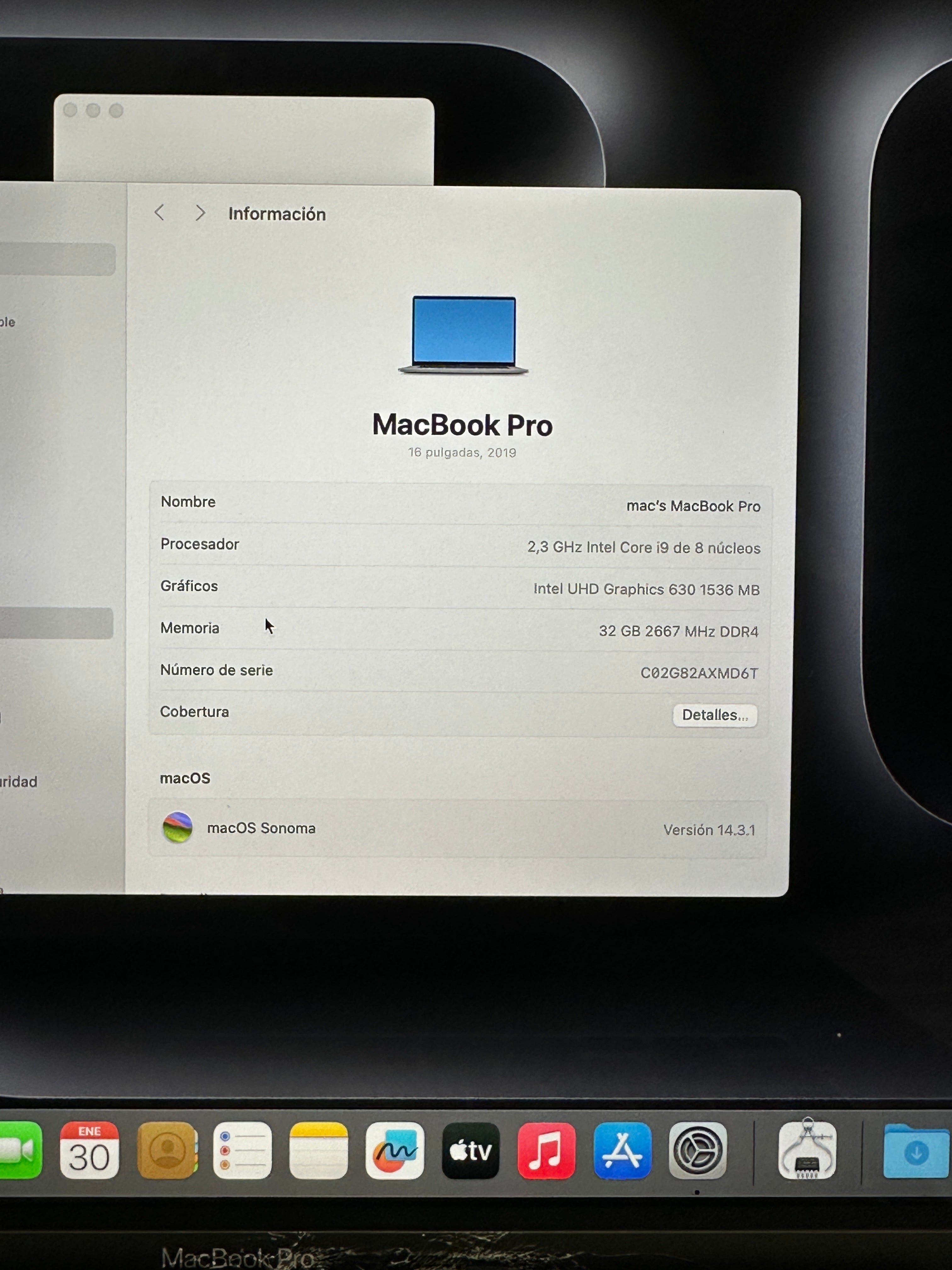The height and width of the screenshot is (1270, 952).
Task: Click the memory value 32 GB 2667 MHz DDR4
Action: [x=678, y=631]
